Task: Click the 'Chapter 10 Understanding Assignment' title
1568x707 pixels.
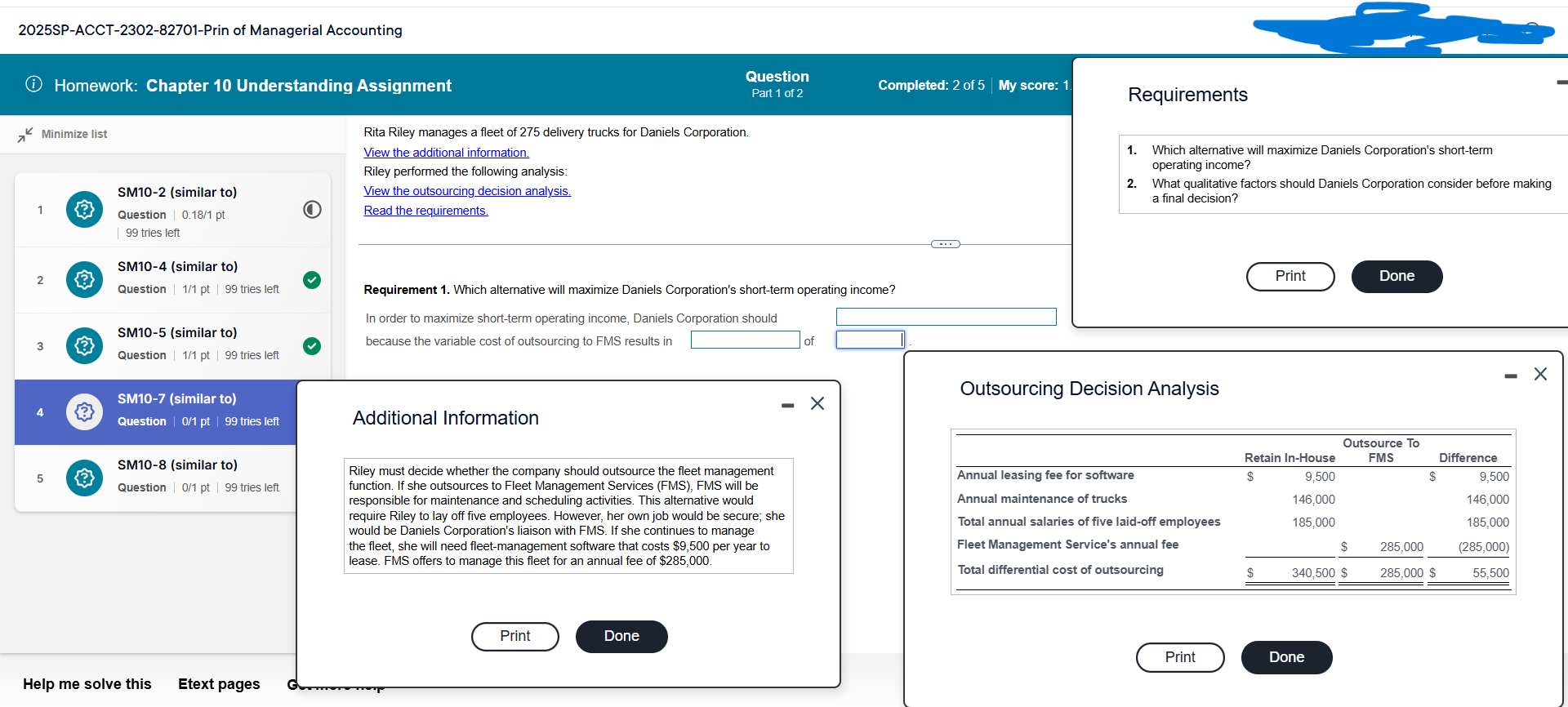Action: pyautogui.click(x=299, y=86)
